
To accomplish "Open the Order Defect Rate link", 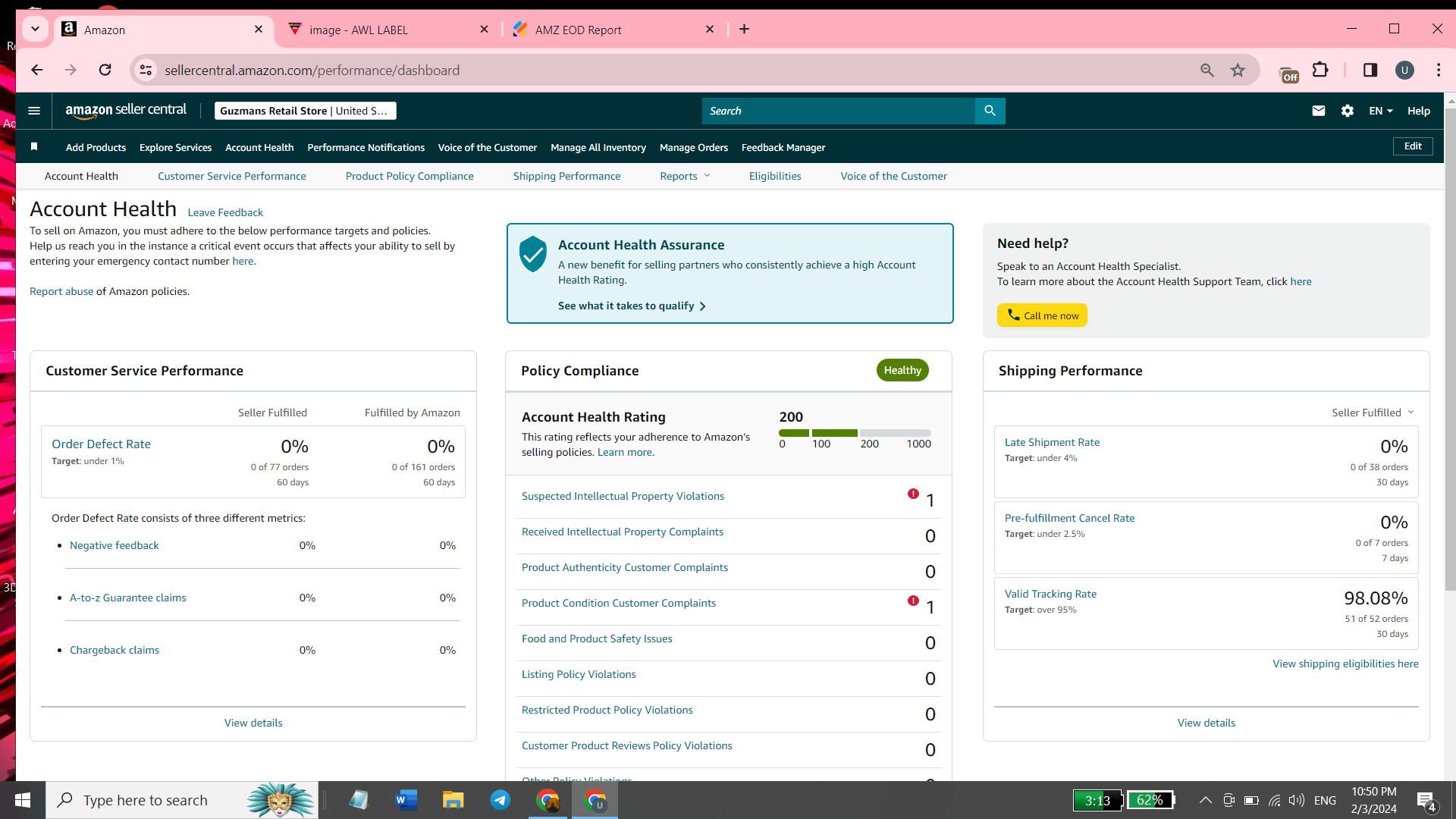I will click(101, 444).
